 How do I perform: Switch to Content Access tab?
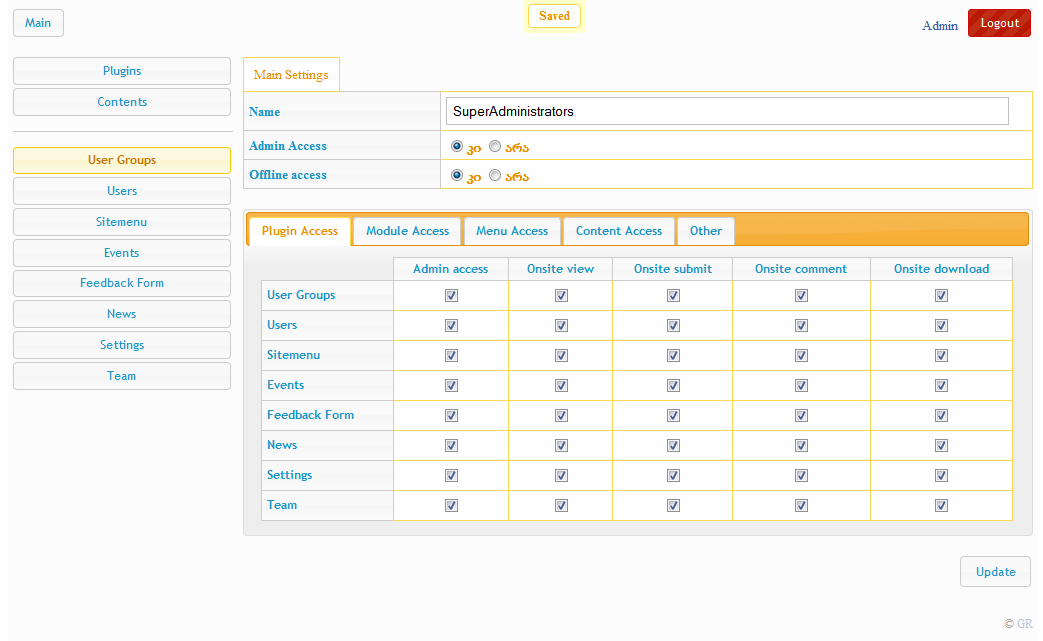(619, 231)
